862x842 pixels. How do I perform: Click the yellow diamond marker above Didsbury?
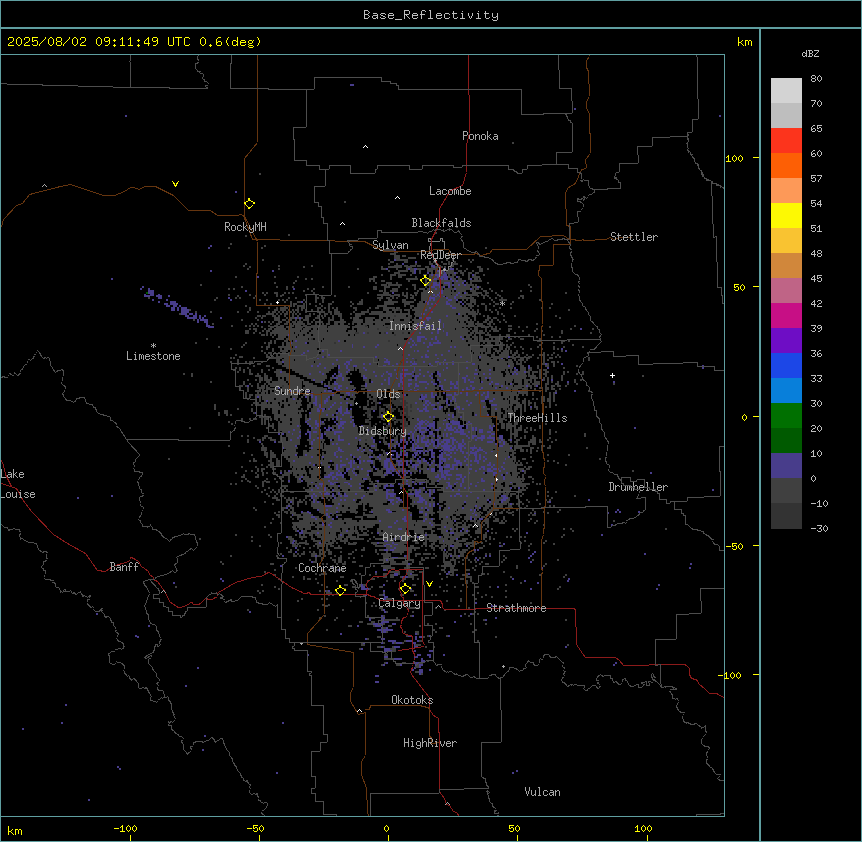388,417
